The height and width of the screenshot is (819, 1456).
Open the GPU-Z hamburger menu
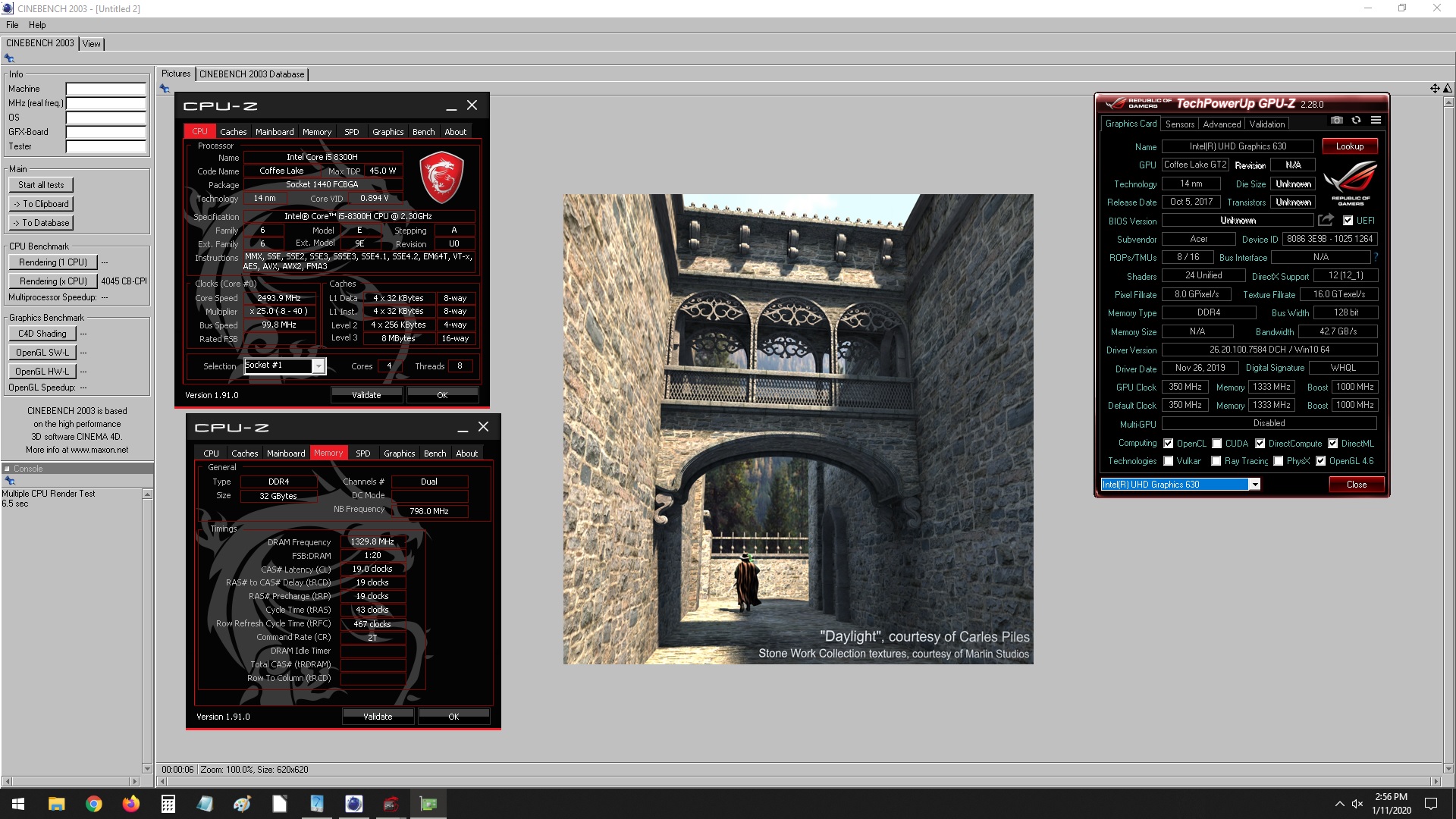(1376, 121)
